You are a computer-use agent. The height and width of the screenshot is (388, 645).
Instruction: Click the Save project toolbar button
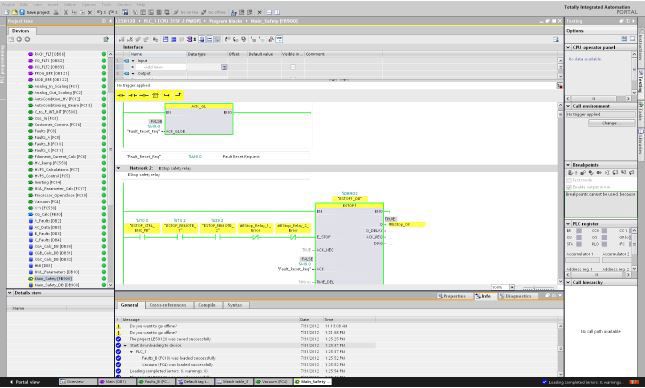pos(35,12)
